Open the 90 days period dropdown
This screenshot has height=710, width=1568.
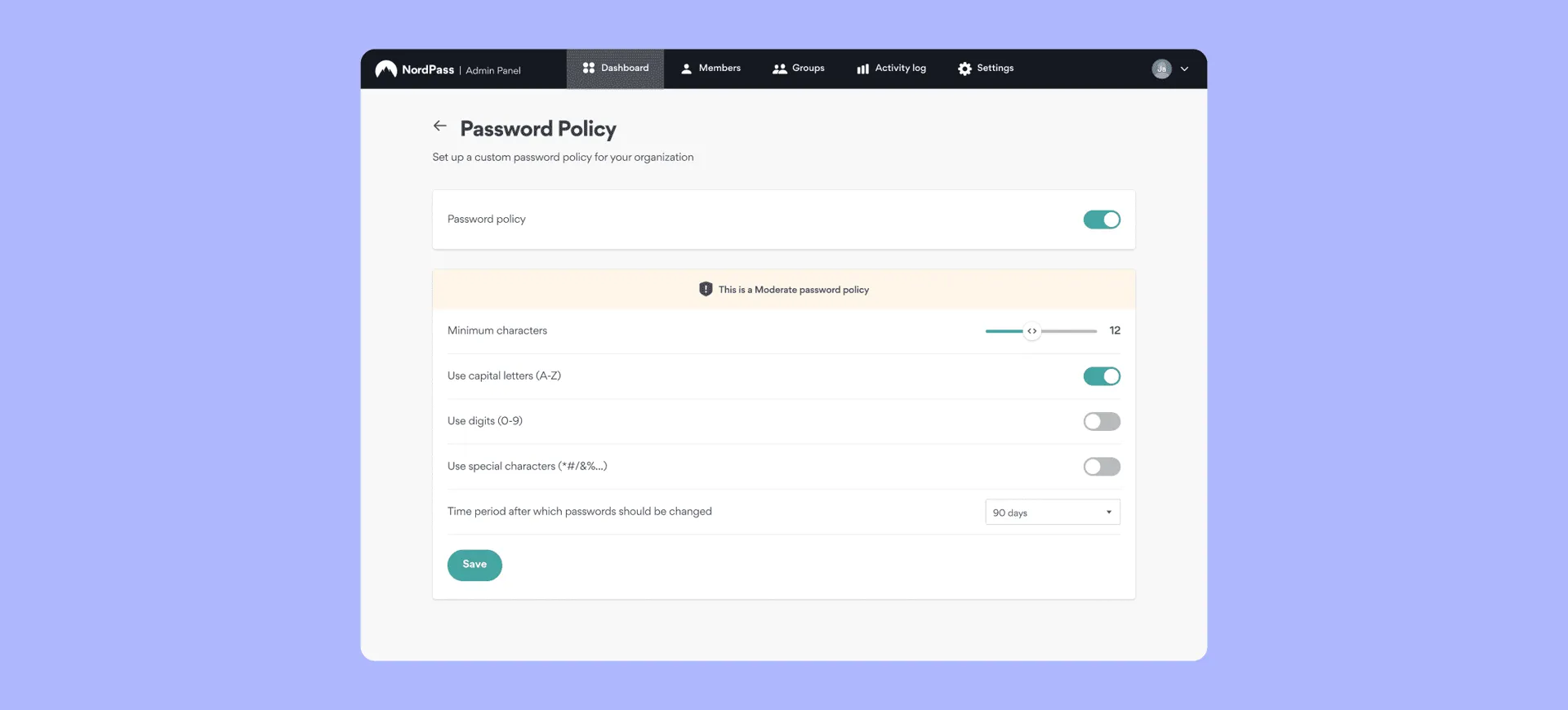pyautogui.click(x=1052, y=513)
